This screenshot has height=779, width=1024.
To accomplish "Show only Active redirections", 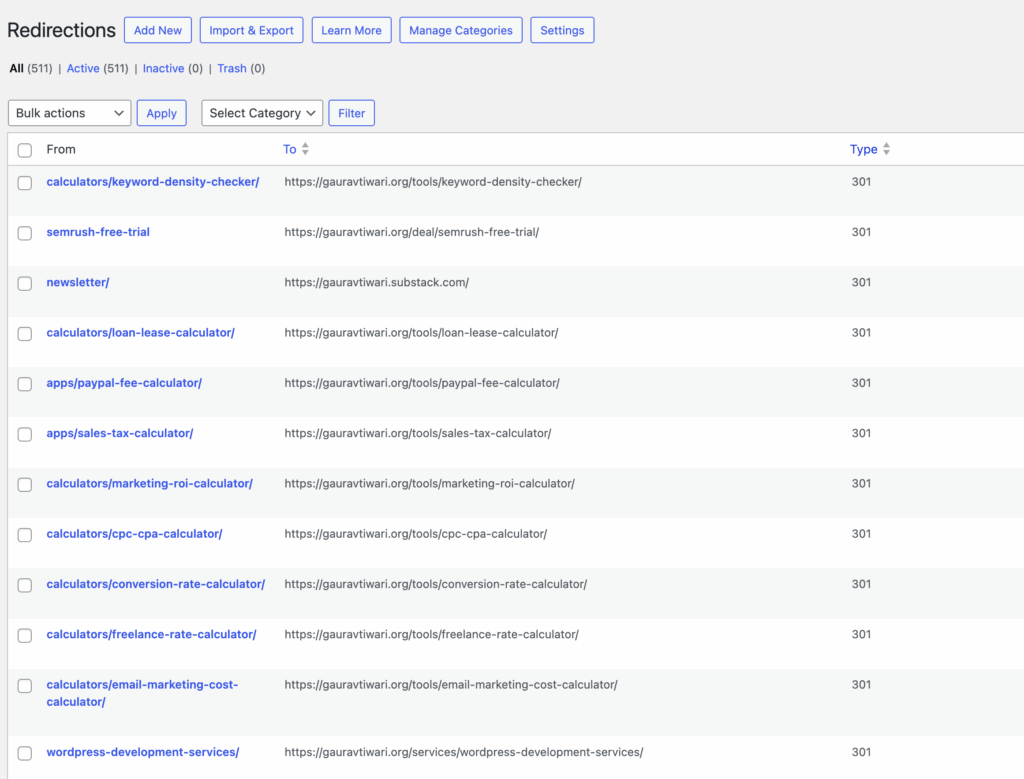I will click(x=83, y=68).
